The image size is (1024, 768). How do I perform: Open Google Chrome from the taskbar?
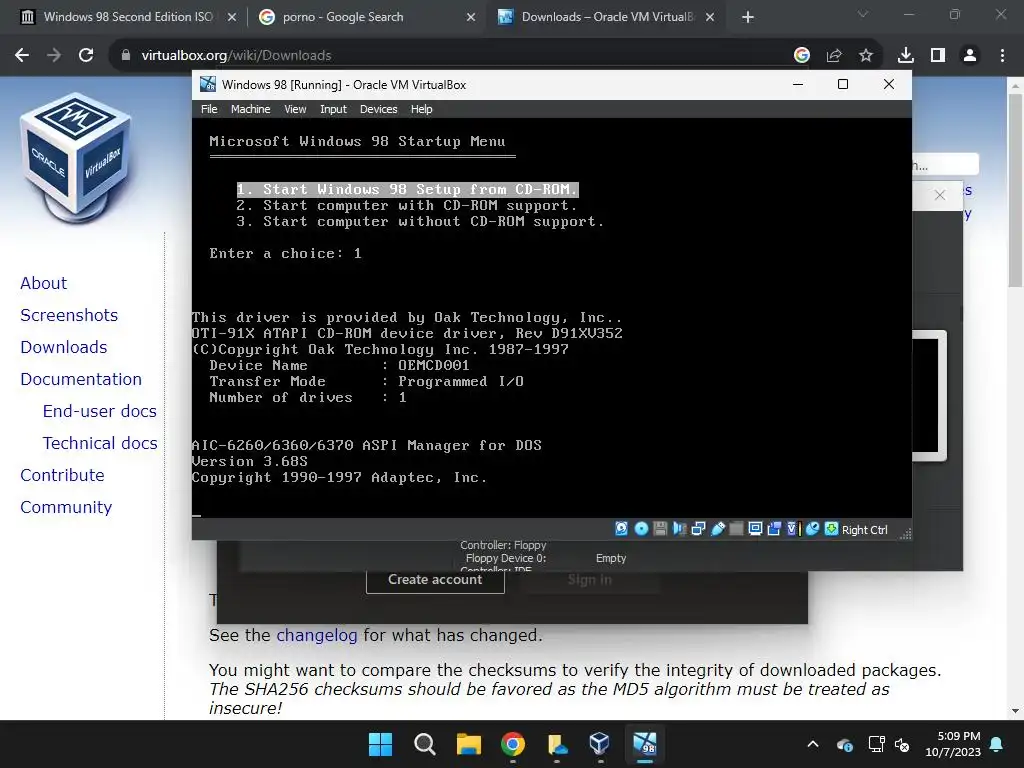point(513,744)
